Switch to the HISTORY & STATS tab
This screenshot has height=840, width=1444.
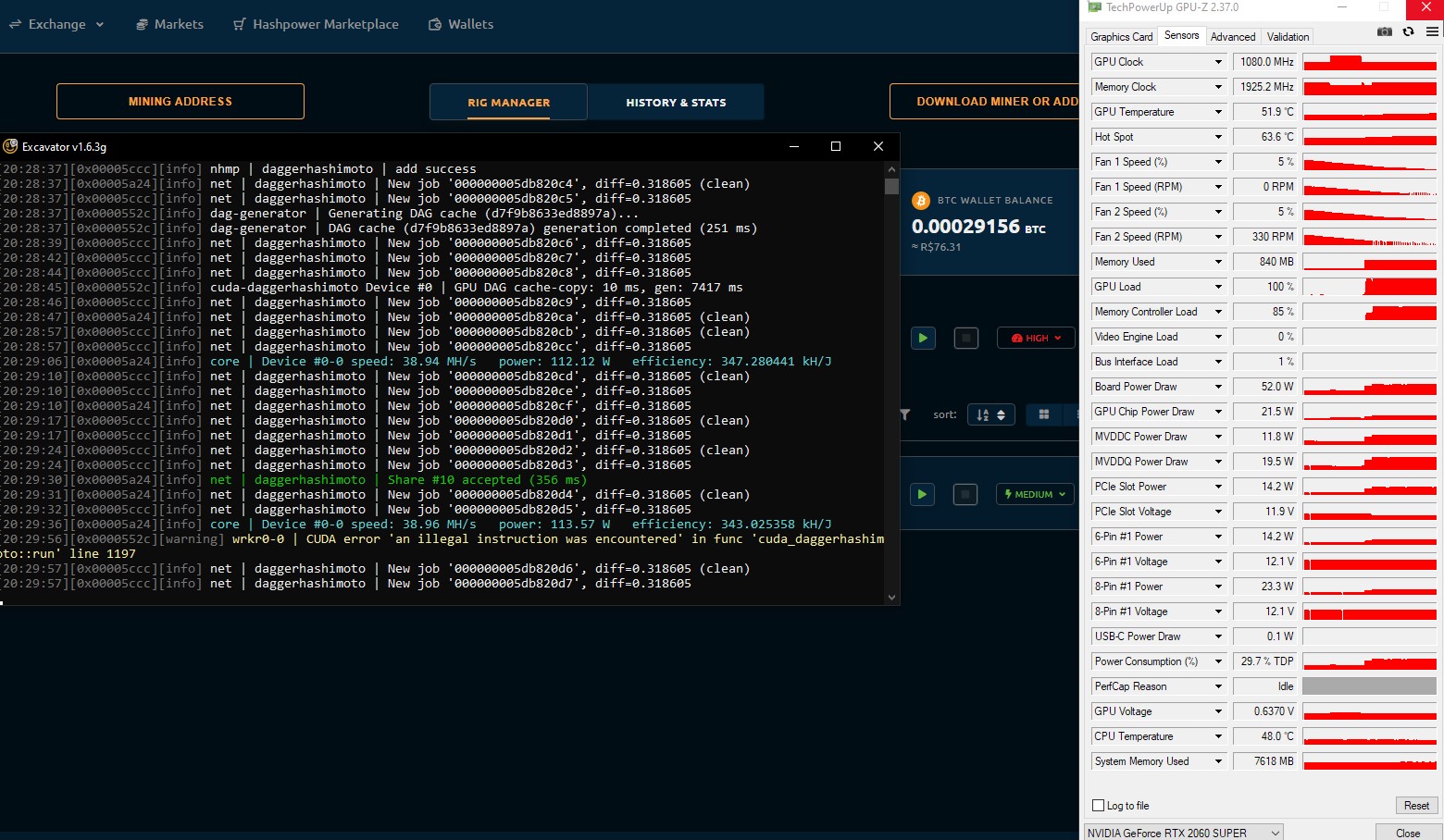tap(676, 102)
